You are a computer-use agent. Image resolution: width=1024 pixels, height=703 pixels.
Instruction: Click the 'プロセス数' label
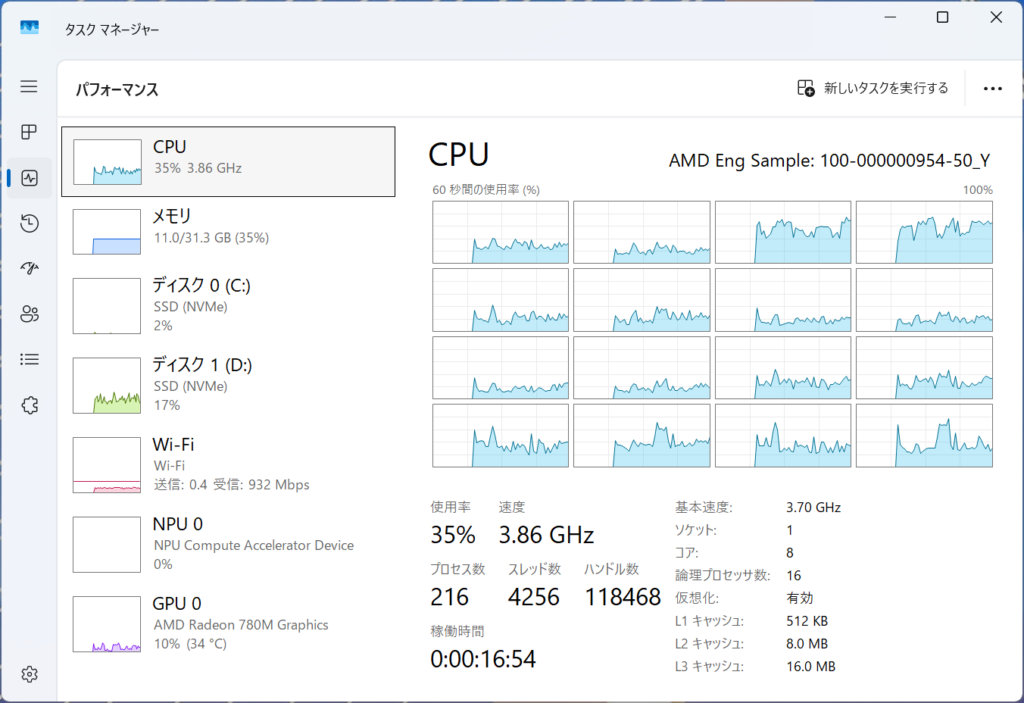(458, 568)
